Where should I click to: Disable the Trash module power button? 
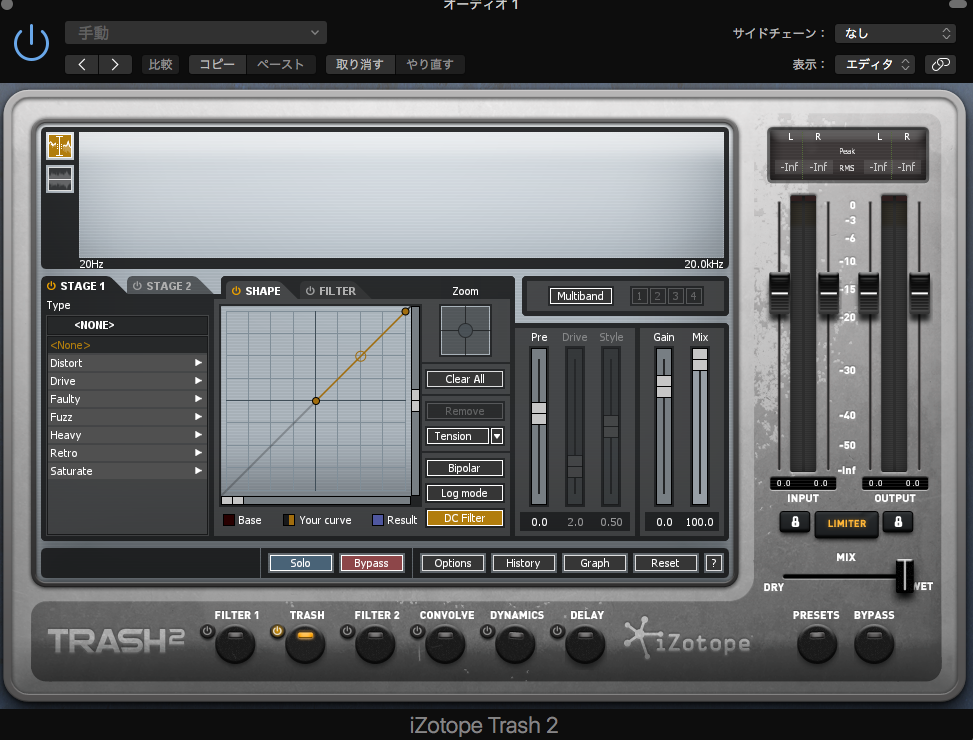click(x=277, y=631)
